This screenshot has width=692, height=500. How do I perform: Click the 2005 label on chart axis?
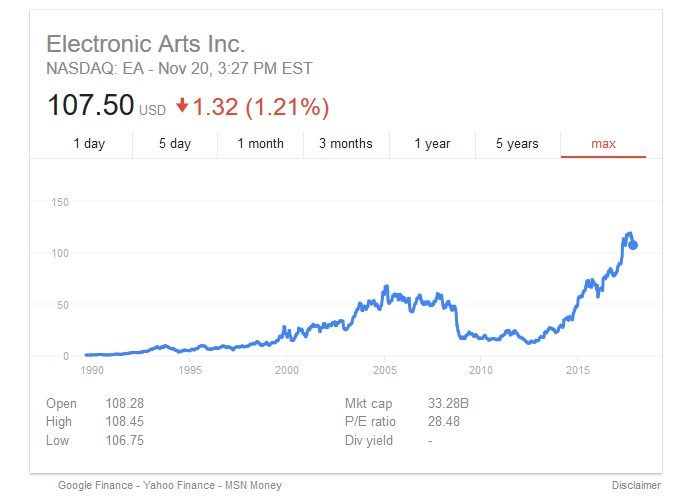point(384,370)
